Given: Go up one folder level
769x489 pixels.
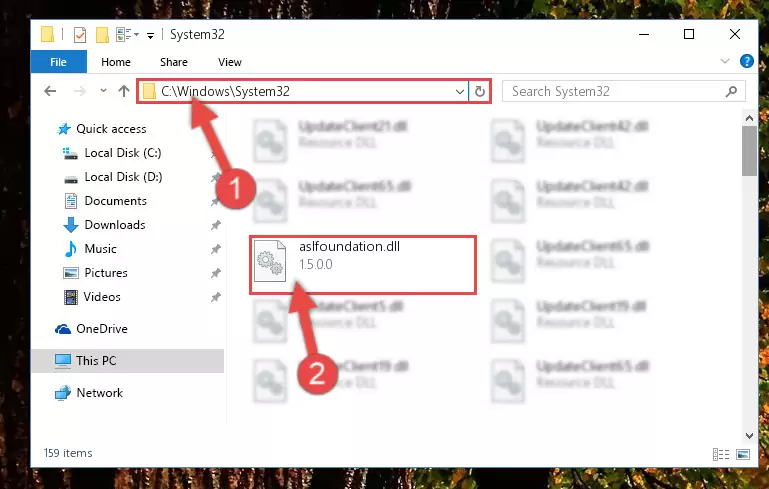Looking at the screenshot, I should tap(124, 91).
